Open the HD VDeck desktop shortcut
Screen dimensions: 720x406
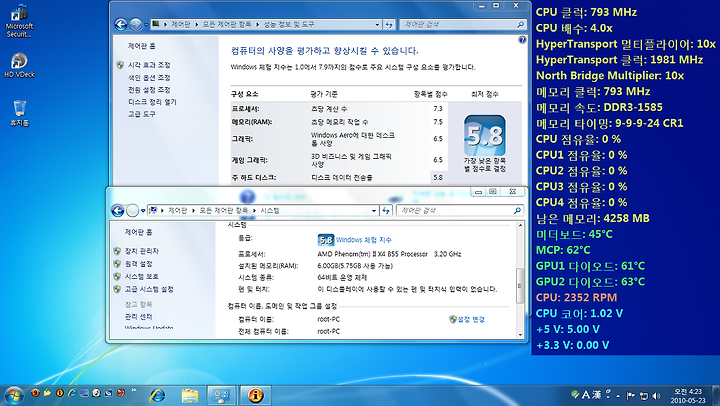point(19,65)
